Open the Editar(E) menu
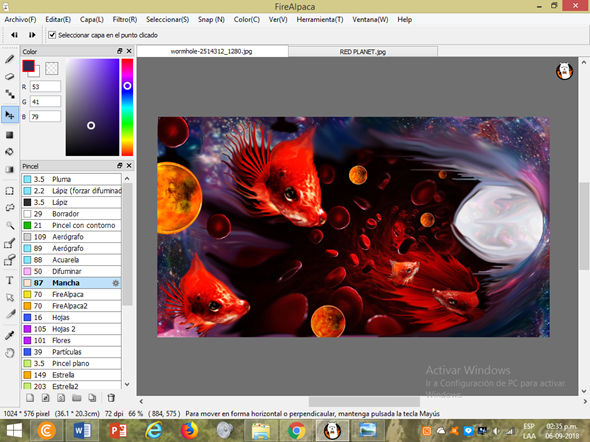 coord(58,20)
